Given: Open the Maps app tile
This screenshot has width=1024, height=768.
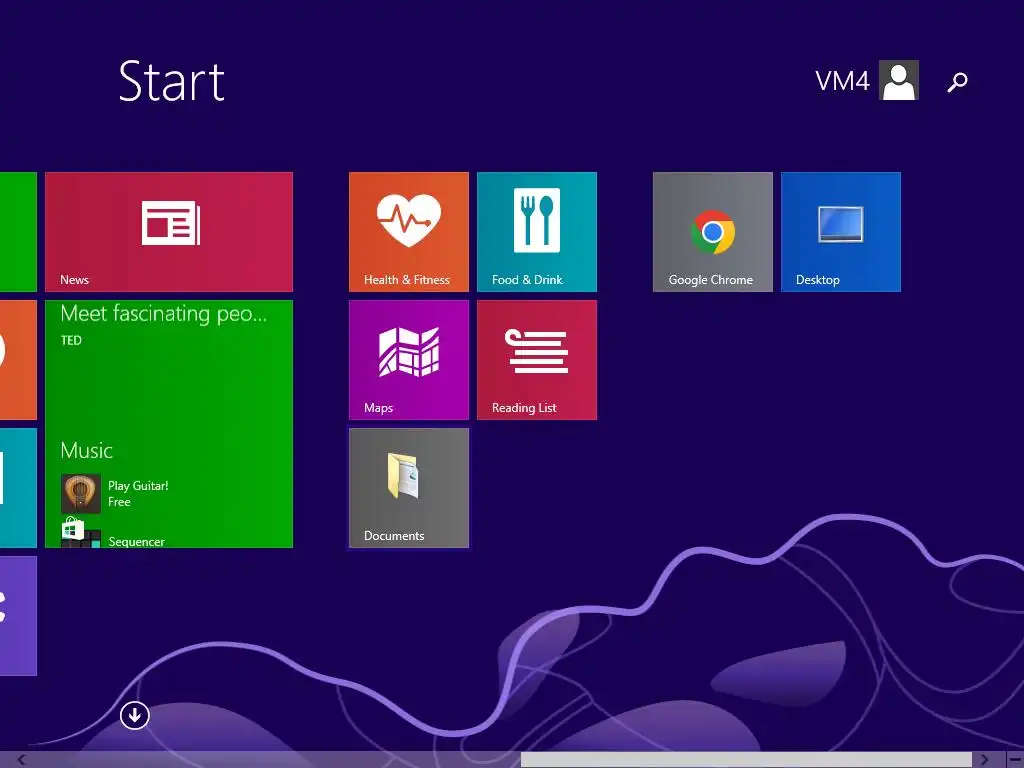Looking at the screenshot, I should coord(409,360).
